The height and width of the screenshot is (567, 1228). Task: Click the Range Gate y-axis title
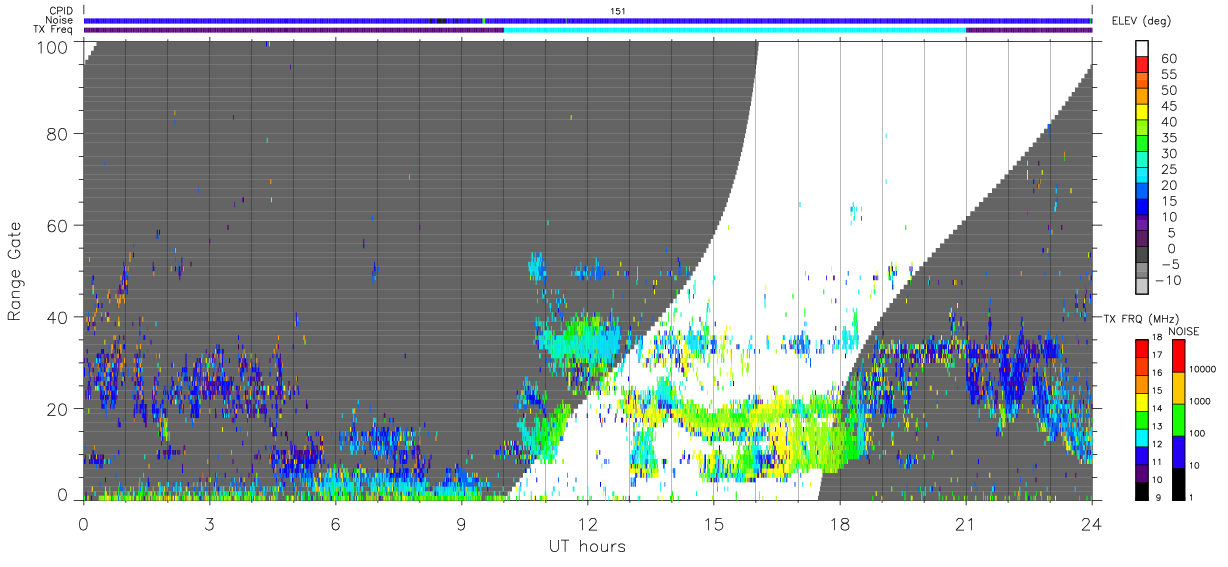(x=16, y=270)
